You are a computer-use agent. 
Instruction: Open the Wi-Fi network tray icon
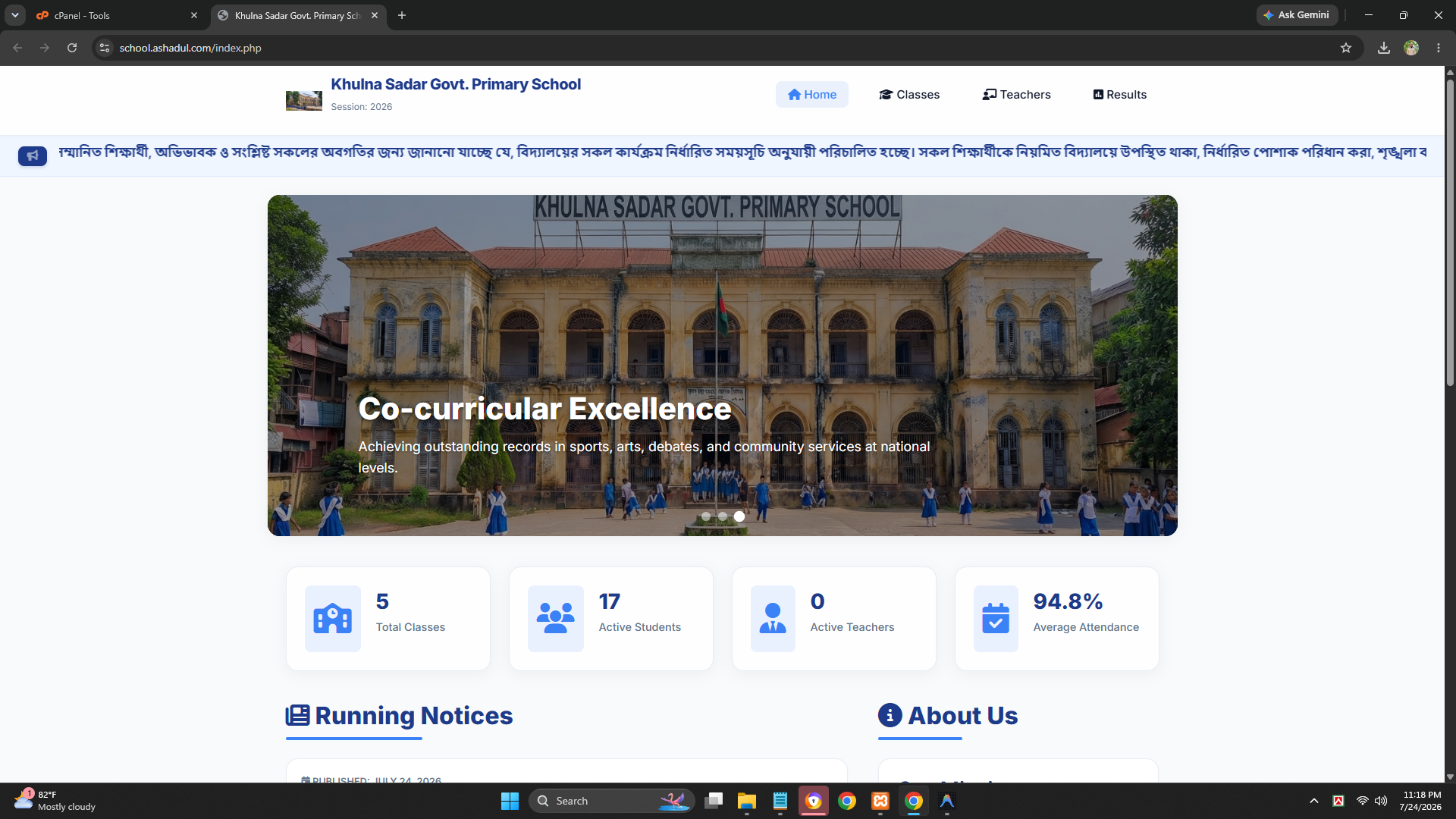(x=1363, y=801)
